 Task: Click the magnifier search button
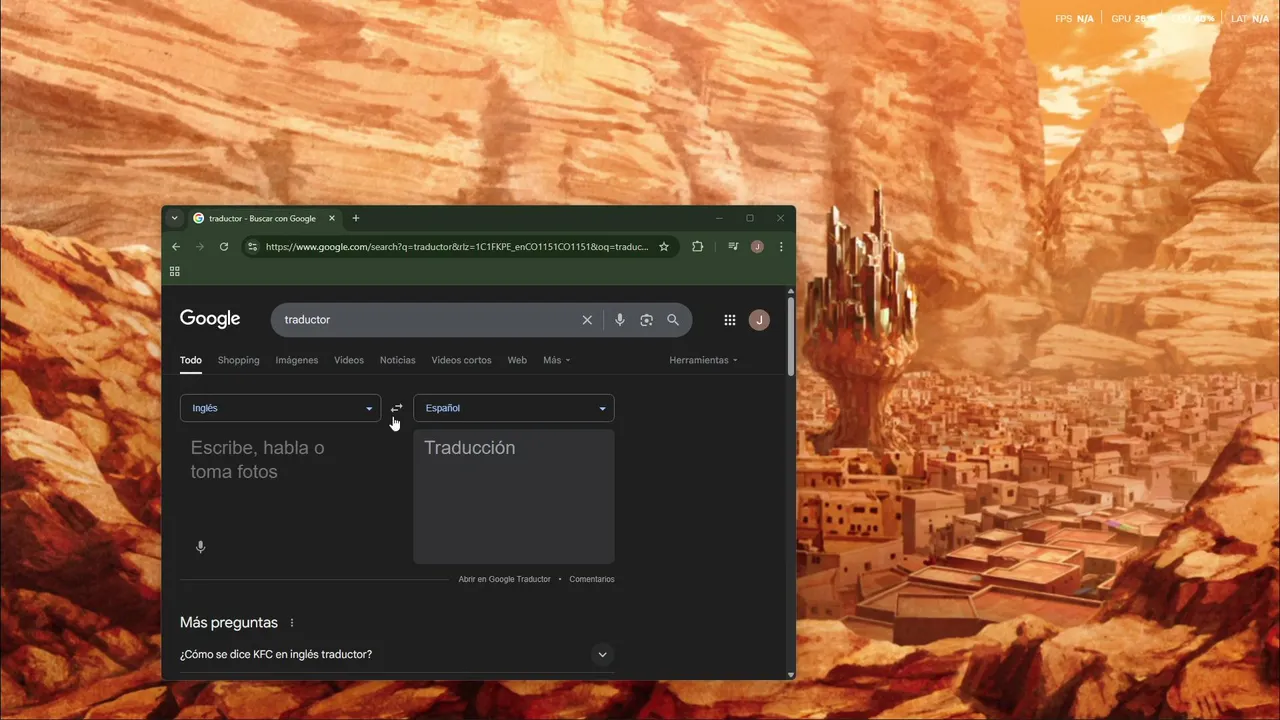click(x=673, y=320)
